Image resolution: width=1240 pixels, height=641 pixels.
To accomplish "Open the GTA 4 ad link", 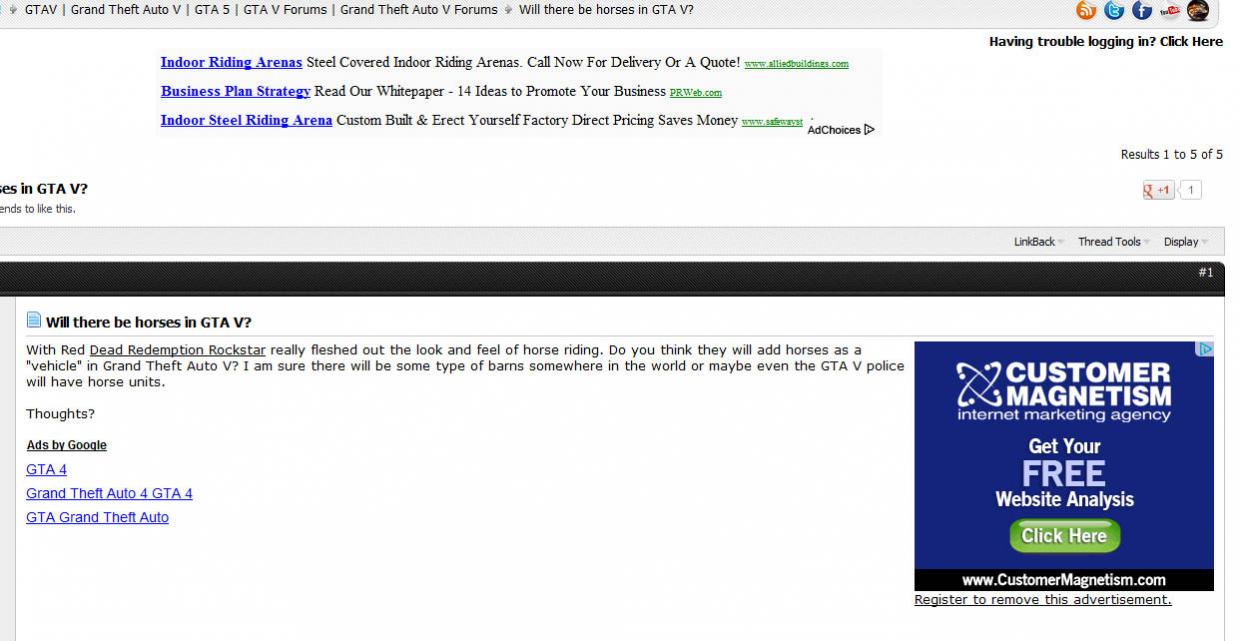I will (x=46, y=469).
